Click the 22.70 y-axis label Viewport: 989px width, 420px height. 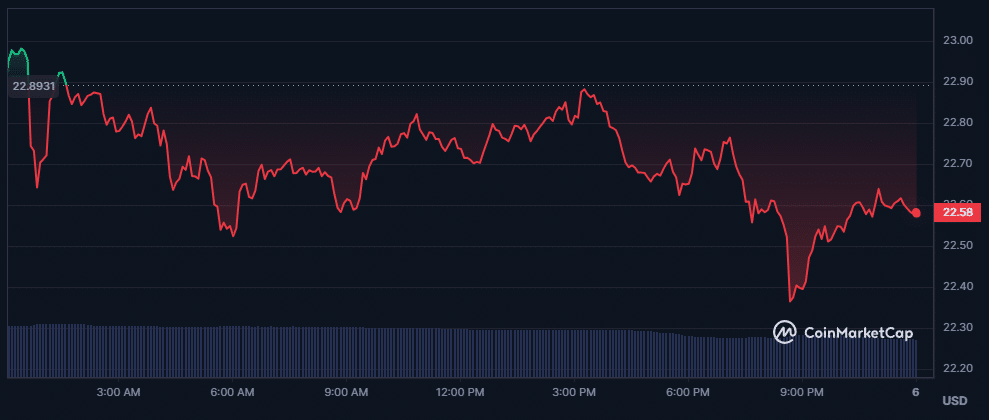[957, 163]
